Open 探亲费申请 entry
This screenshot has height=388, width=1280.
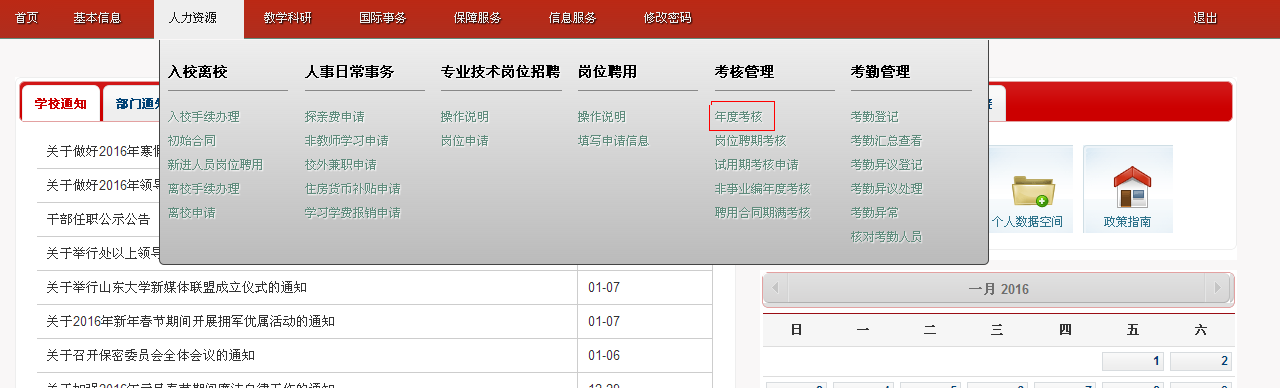click(x=335, y=117)
